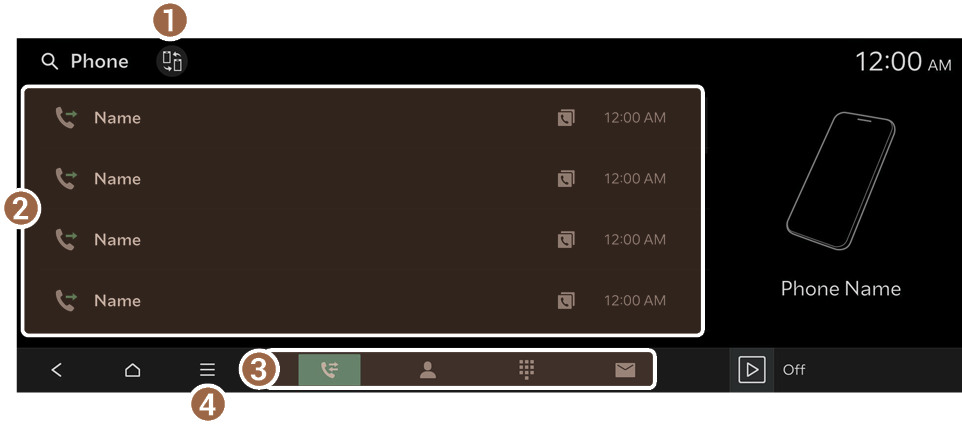This screenshot has width=962, height=429.
Task: Click the media play button in bottom bar
Action: point(752,369)
